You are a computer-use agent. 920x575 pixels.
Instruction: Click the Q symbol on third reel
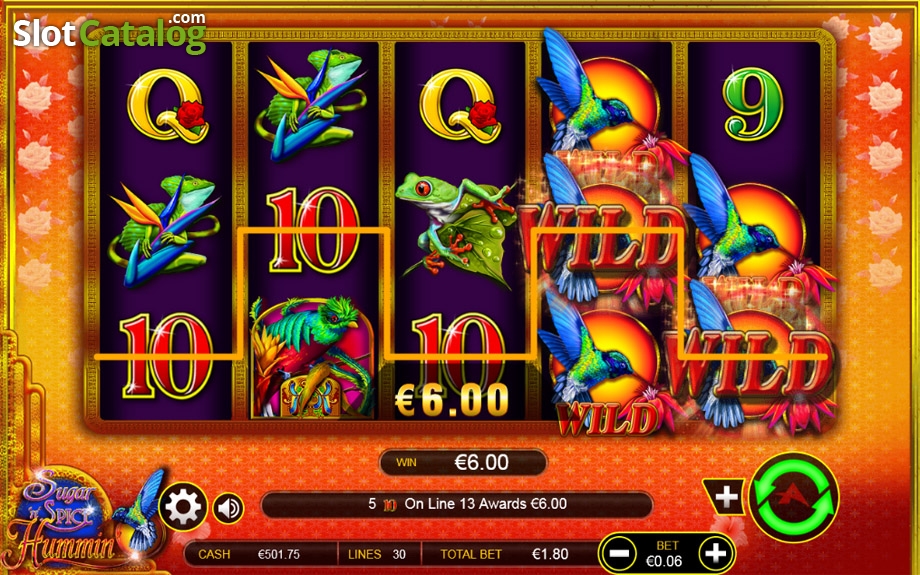coord(460,106)
